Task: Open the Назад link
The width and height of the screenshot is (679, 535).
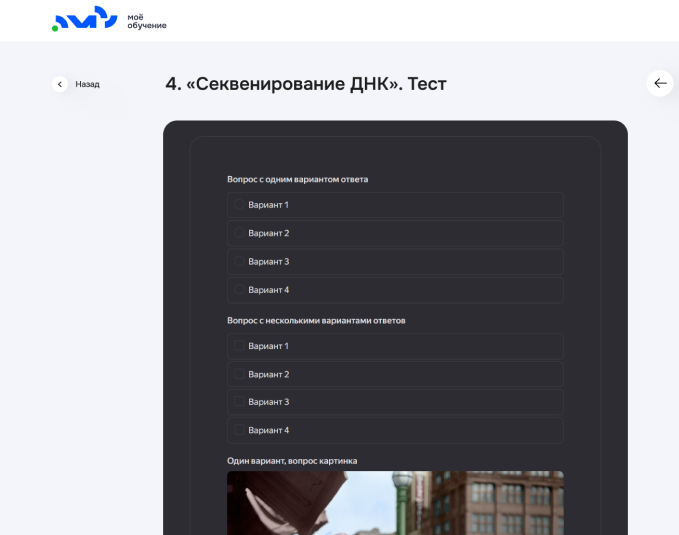Action: click(x=87, y=84)
